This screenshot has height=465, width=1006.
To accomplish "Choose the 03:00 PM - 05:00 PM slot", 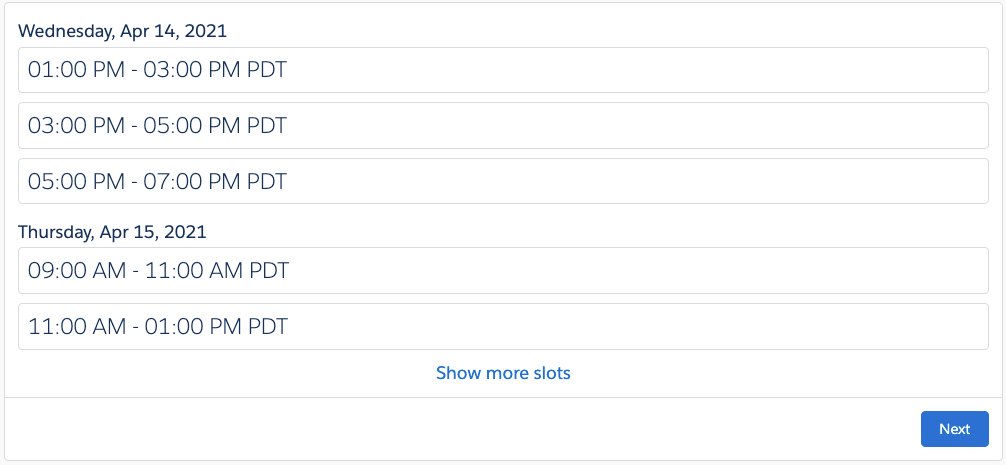I will click(503, 126).
